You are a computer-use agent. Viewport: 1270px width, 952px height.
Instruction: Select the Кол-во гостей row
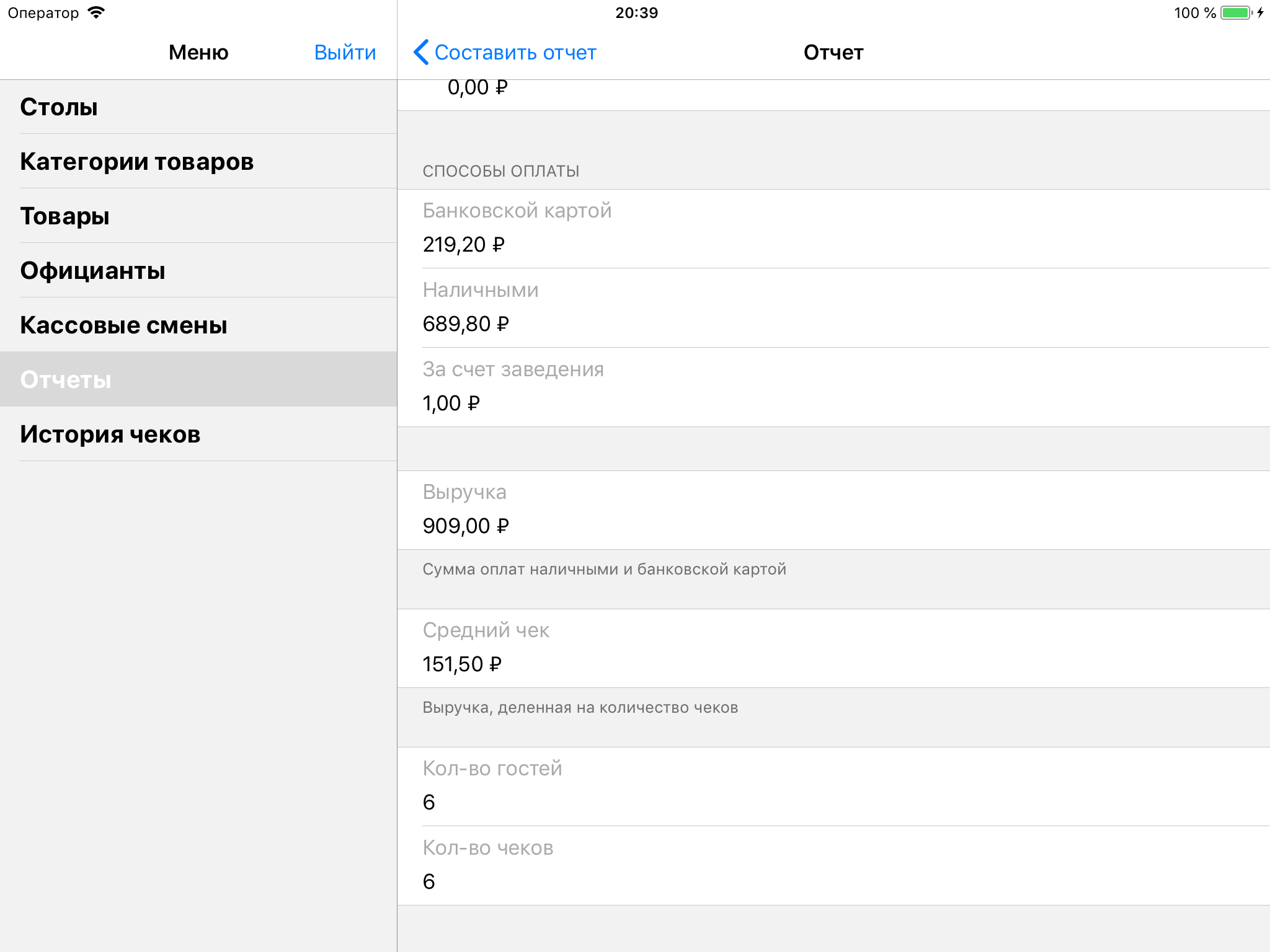[x=833, y=786]
